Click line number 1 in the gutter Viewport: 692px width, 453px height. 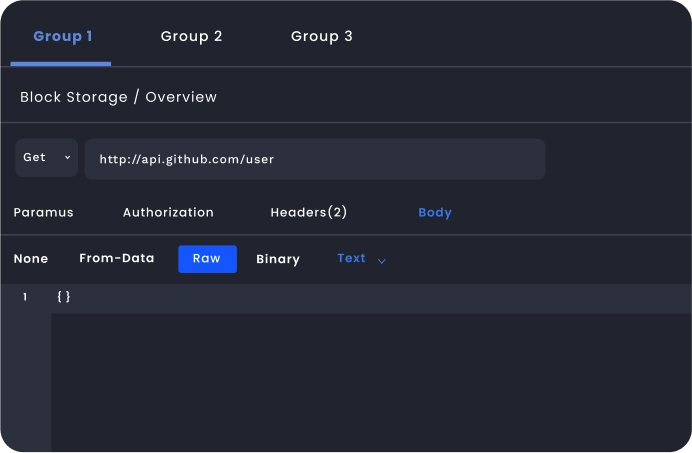point(25,297)
